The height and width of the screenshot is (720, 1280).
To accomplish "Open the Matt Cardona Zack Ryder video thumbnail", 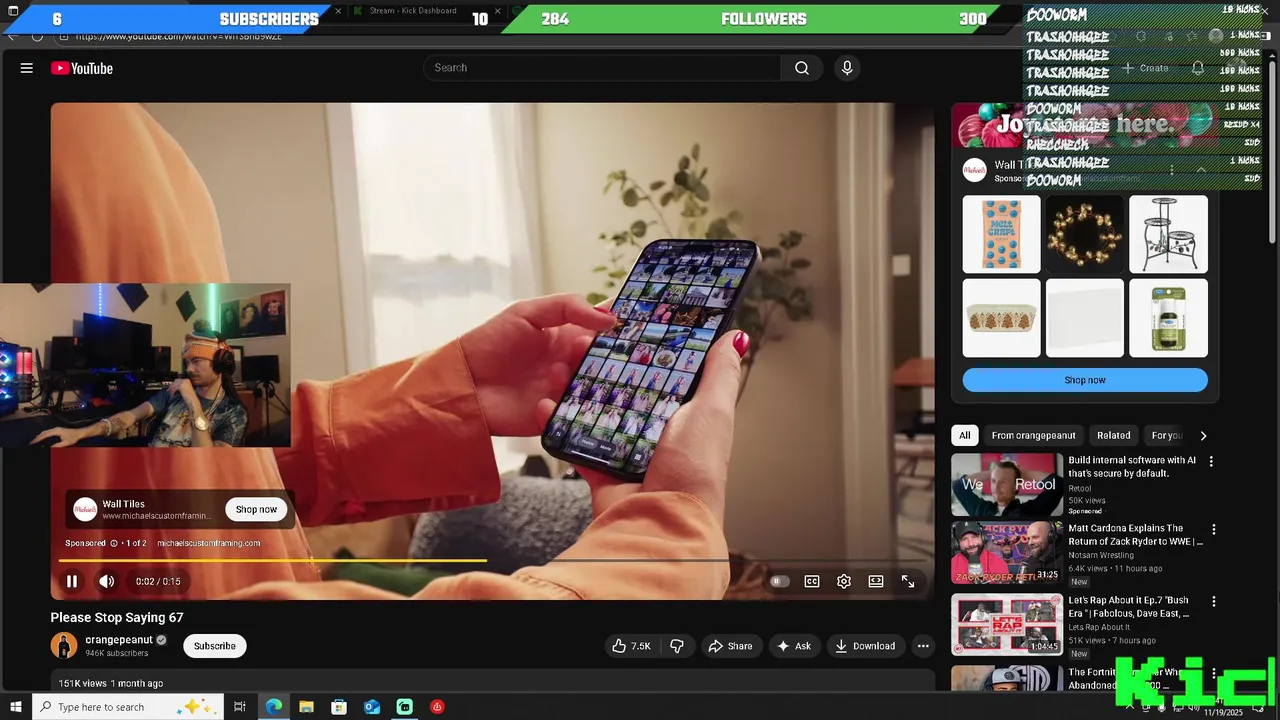I will [1007, 553].
